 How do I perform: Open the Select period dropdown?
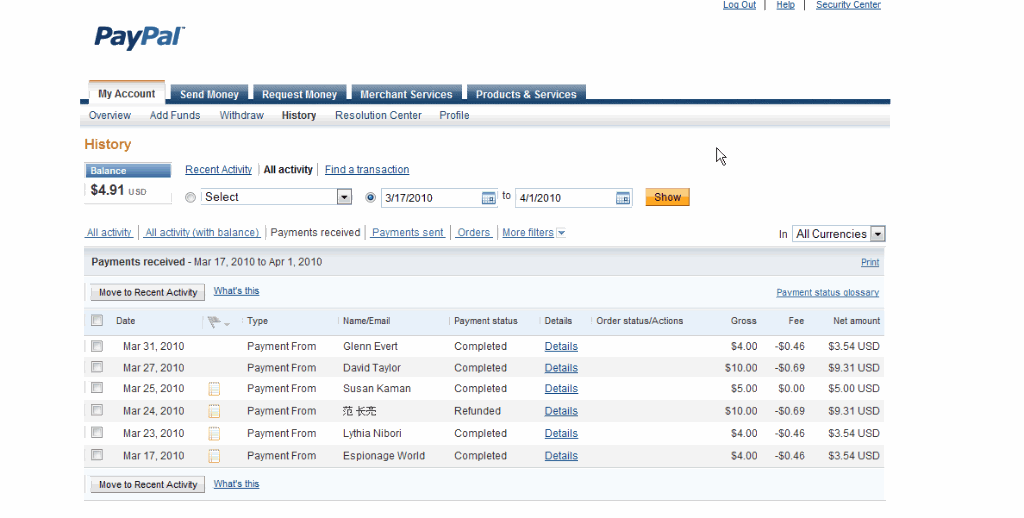click(276, 197)
